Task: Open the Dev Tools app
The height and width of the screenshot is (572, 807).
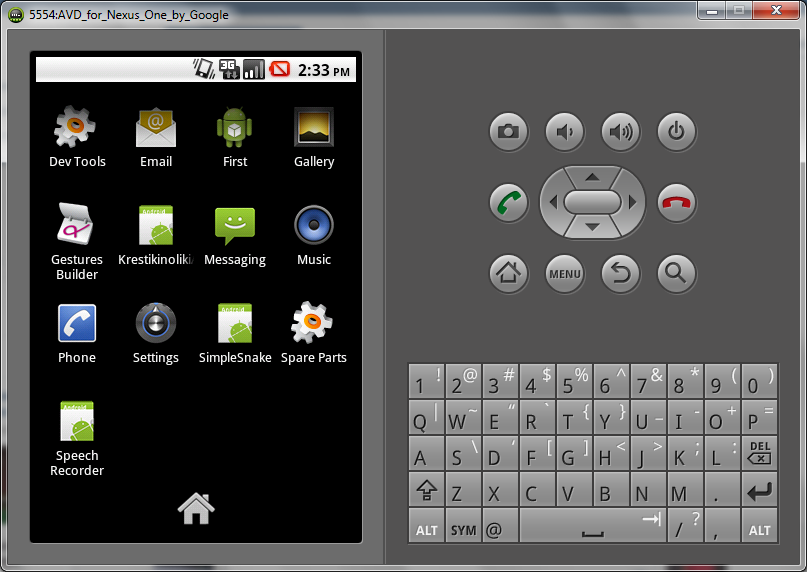Action: tap(77, 137)
